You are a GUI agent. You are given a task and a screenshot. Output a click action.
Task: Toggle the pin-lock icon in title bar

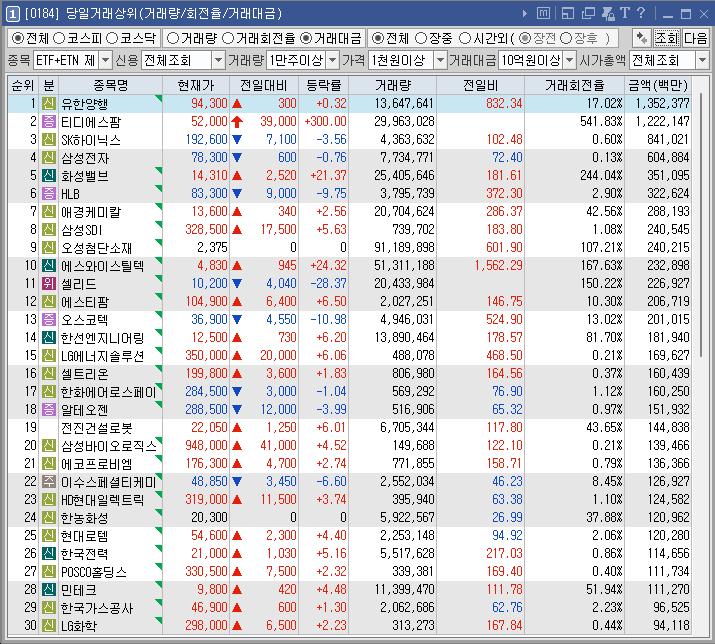tap(608, 14)
